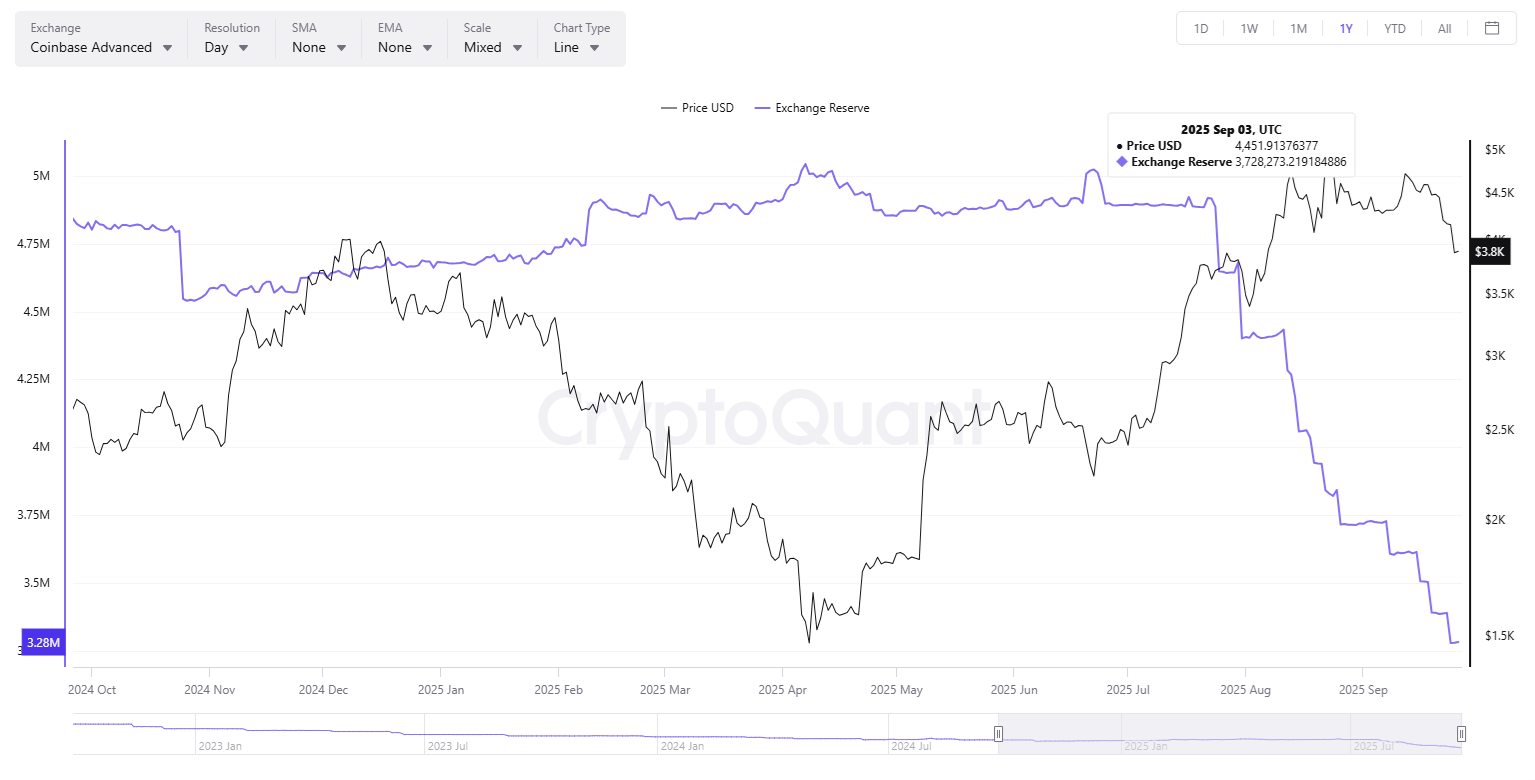Open the Scale dropdown set to Mixed
This screenshot has width=1535, height=780.
[x=491, y=46]
